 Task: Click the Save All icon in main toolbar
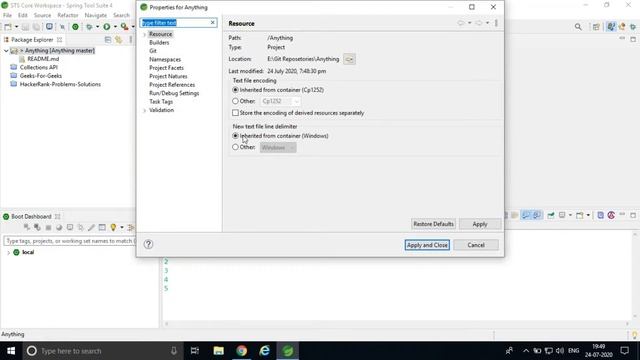click(x=36, y=27)
